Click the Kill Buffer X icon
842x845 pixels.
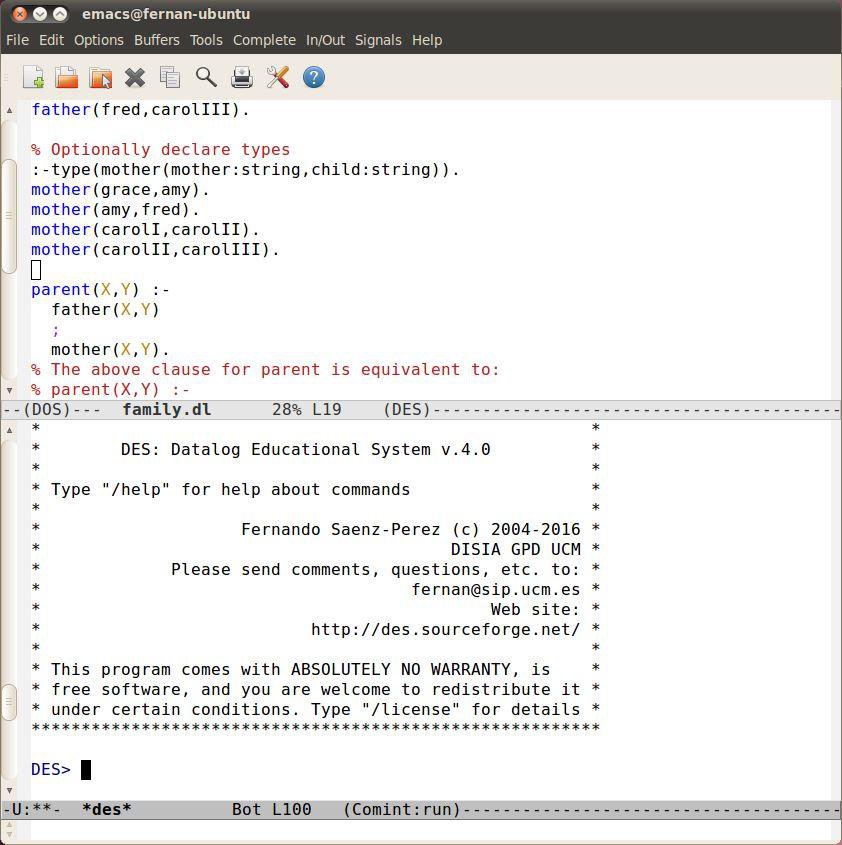click(x=135, y=78)
